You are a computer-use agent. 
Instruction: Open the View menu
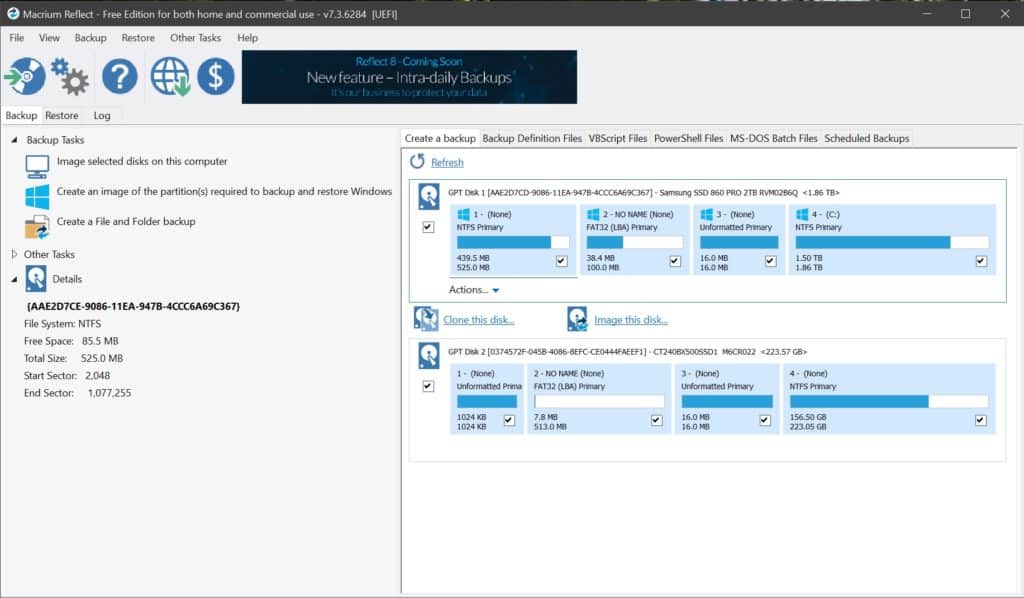49,38
